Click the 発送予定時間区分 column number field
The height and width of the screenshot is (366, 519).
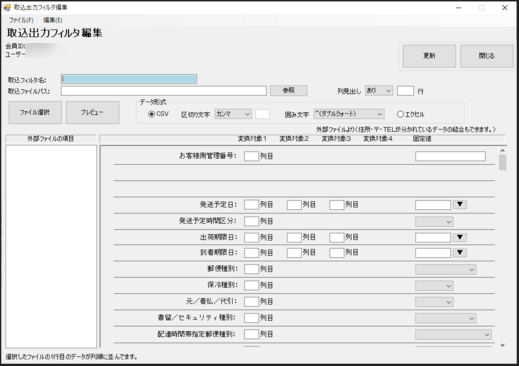pyautogui.click(x=251, y=221)
